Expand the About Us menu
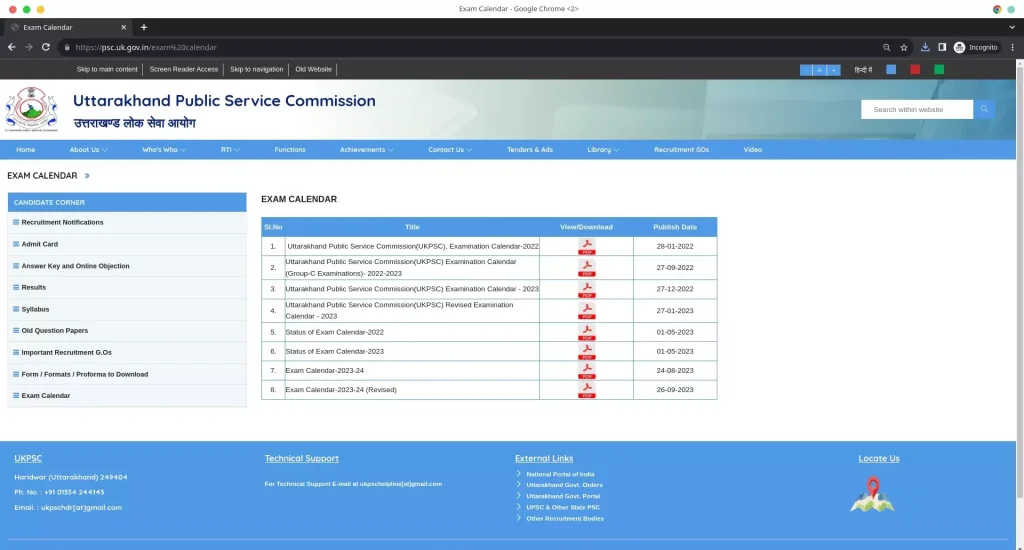1024x550 pixels. (89, 150)
